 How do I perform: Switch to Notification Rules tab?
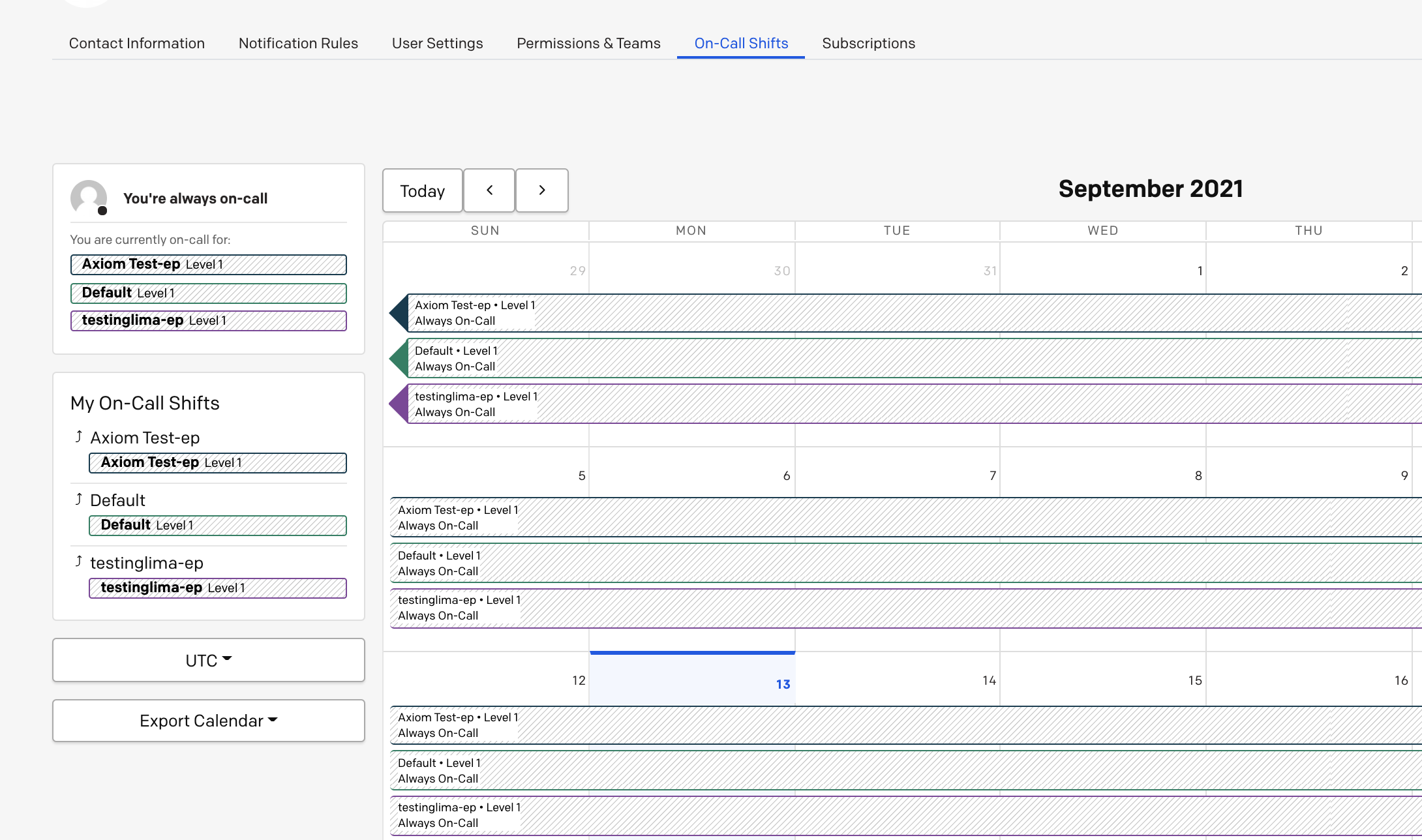tap(298, 43)
